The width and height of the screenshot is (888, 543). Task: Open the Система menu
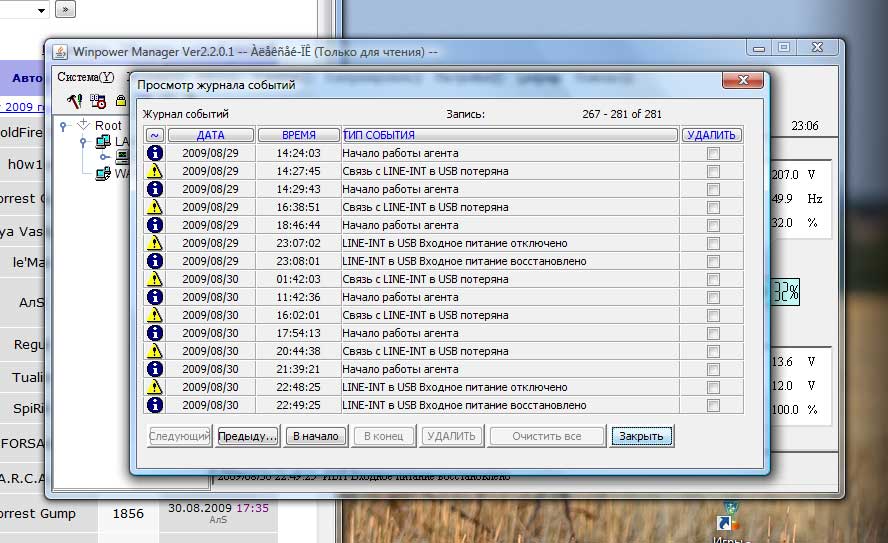click(86, 77)
